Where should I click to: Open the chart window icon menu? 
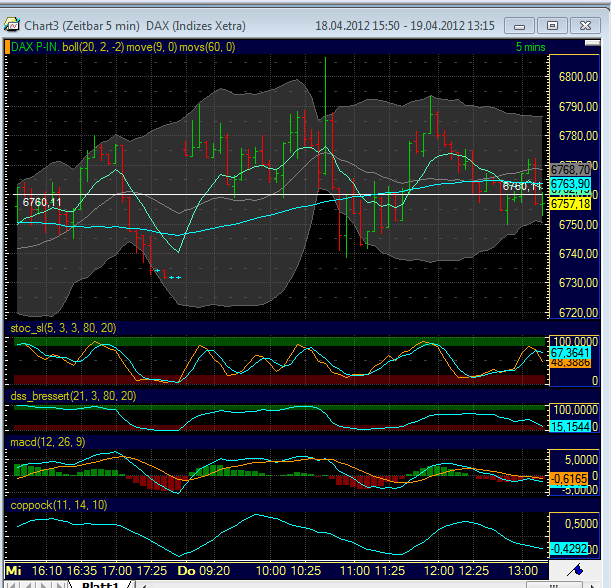[x=12, y=25]
